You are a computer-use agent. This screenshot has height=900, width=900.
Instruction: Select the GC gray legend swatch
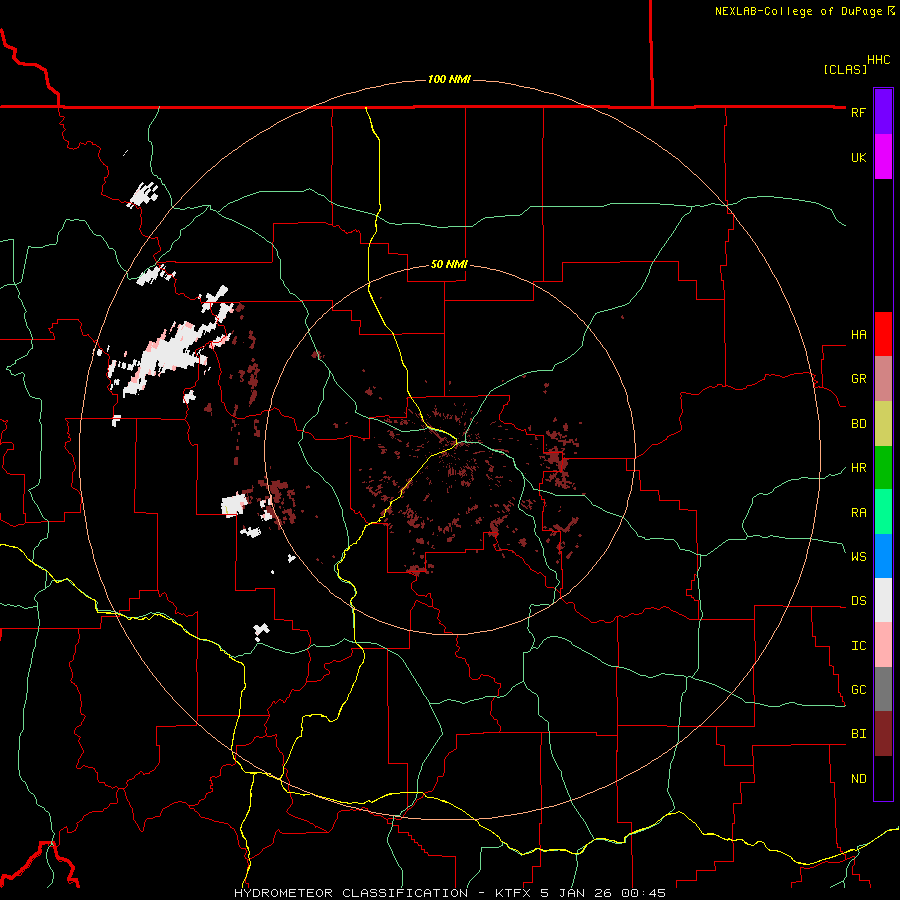click(x=883, y=689)
